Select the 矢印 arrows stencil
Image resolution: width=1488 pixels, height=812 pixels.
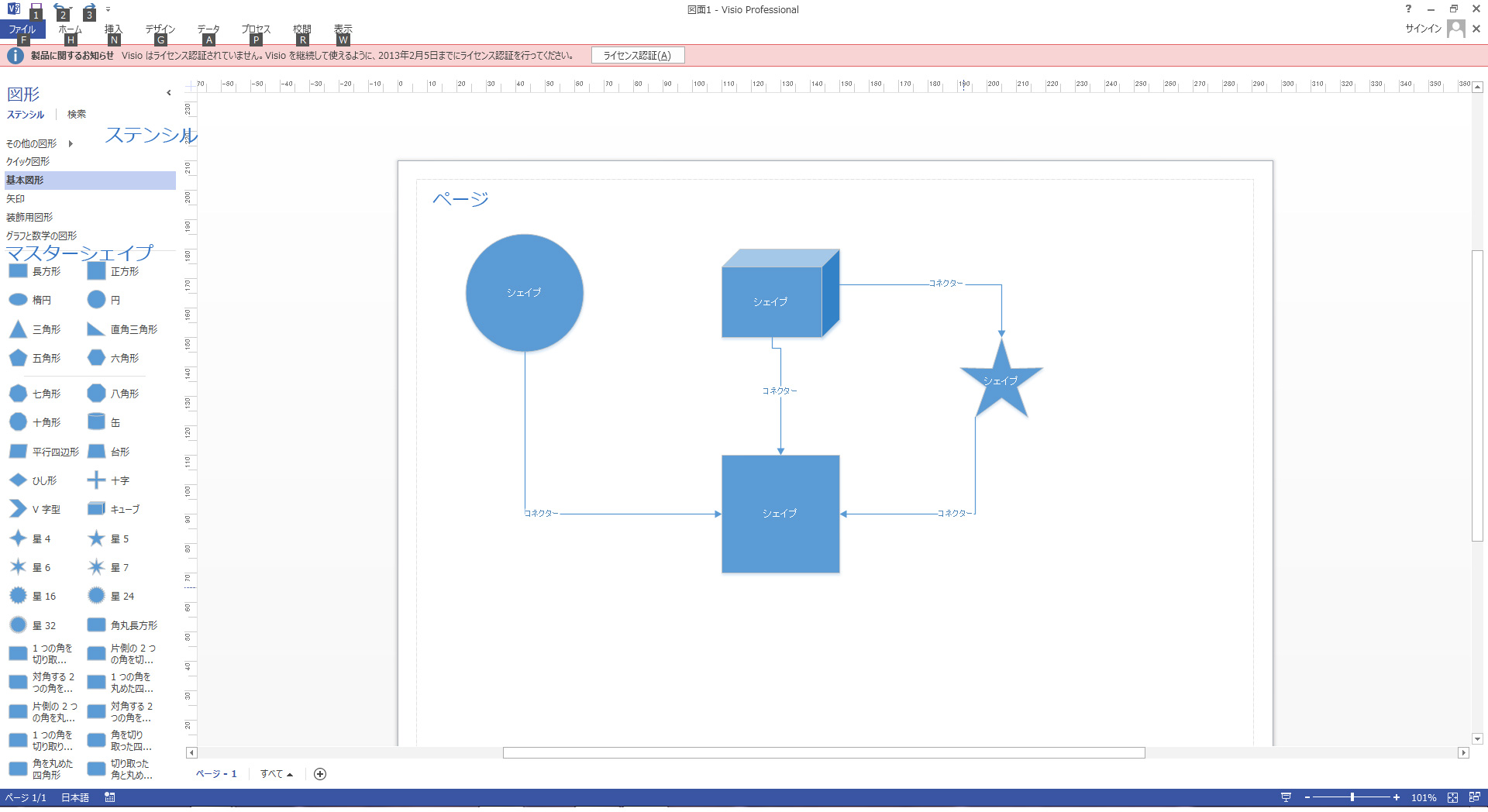click(x=90, y=198)
